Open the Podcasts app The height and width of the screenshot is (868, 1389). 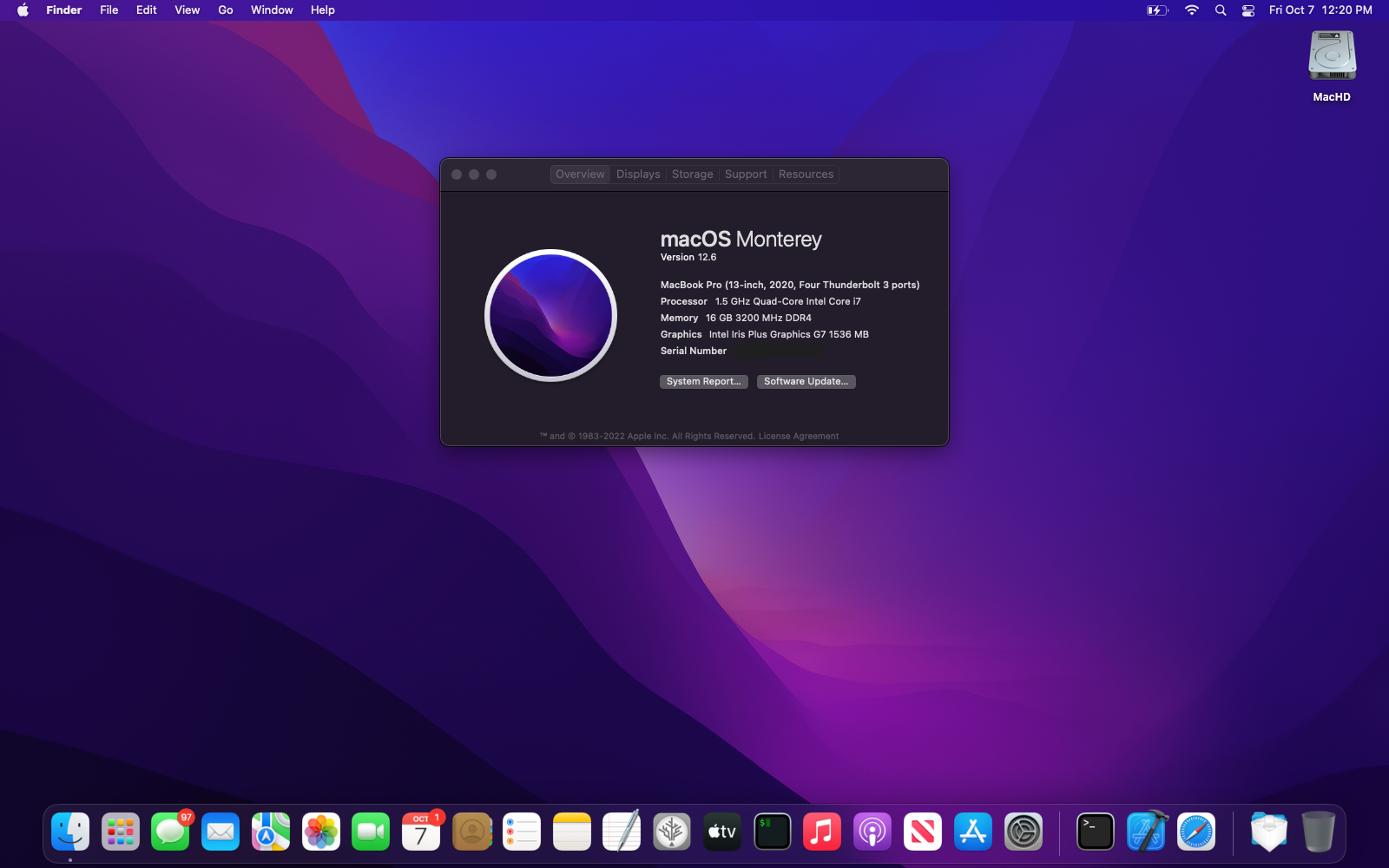(x=872, y=832)
